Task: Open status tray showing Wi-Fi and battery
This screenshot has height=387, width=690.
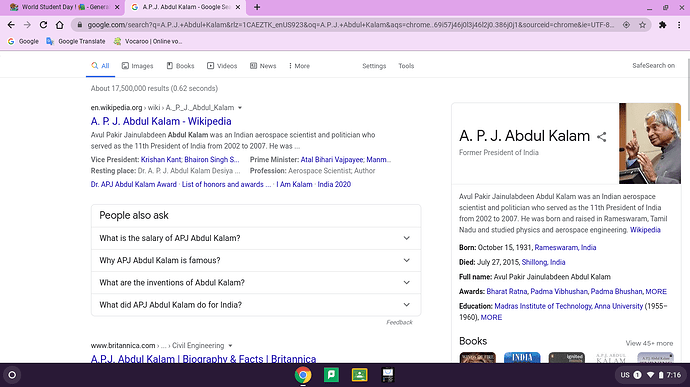Action: coord(651,375)
